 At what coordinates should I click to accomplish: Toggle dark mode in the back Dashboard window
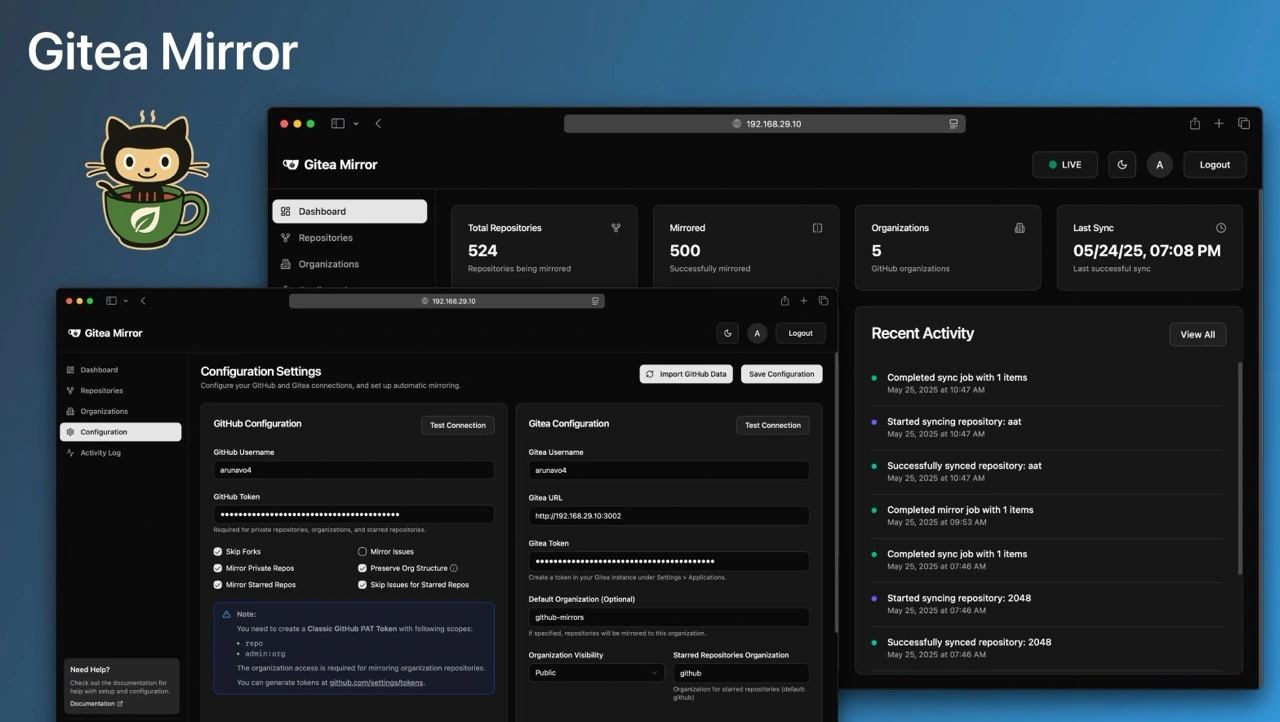tap(1122, 165)
